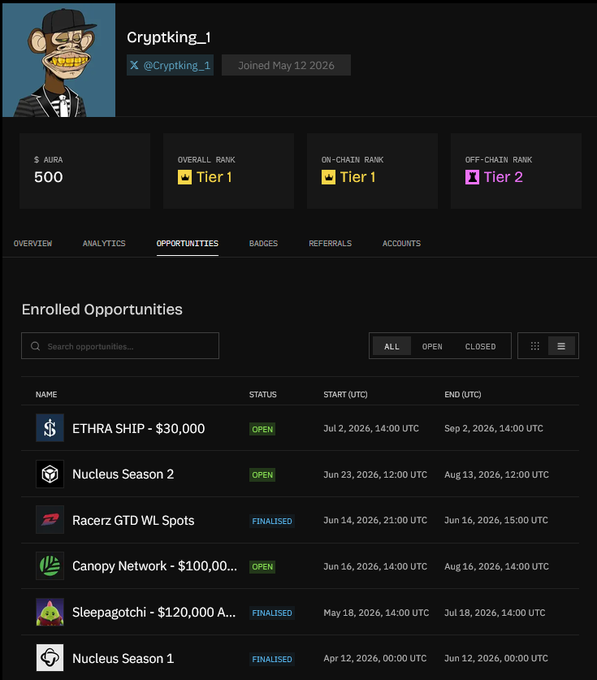Click end date Aug 13, 2026, 12:00 UTC
Image resolution: width=597 pixels, height=680 pixels.
pyautogui.click(x=497, y=474)
